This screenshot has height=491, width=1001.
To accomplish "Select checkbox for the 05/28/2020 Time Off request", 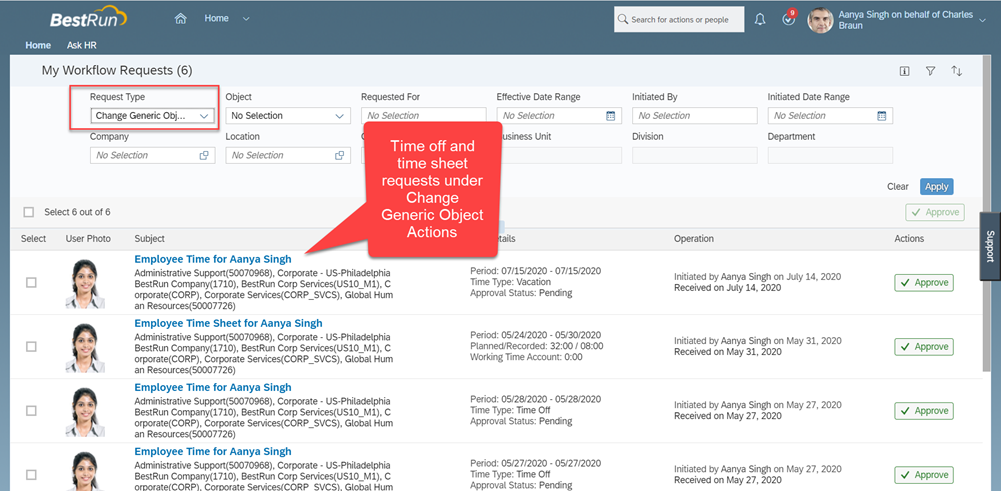I will [x=31, y=411].
